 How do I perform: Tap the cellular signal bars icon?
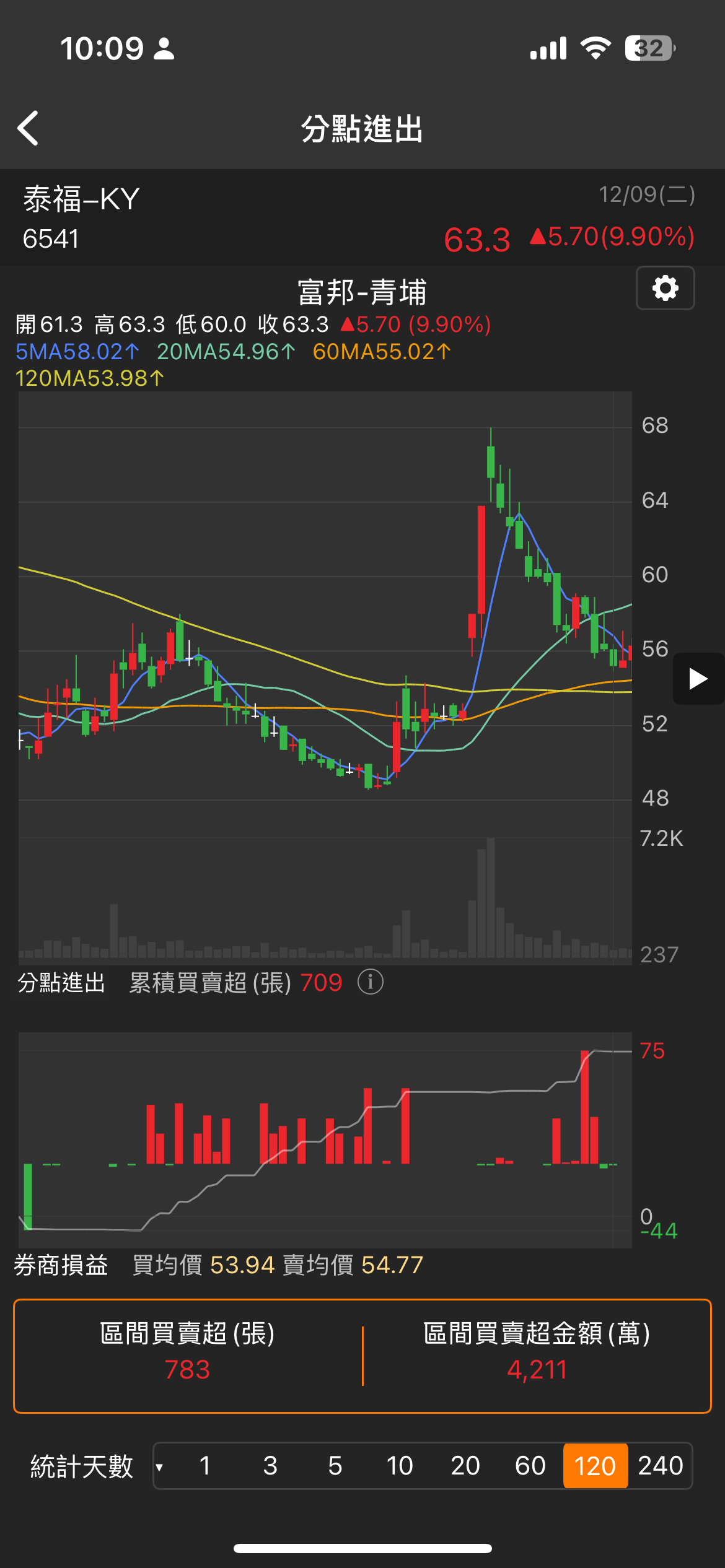pyautogui.click(x=548, y=48)
